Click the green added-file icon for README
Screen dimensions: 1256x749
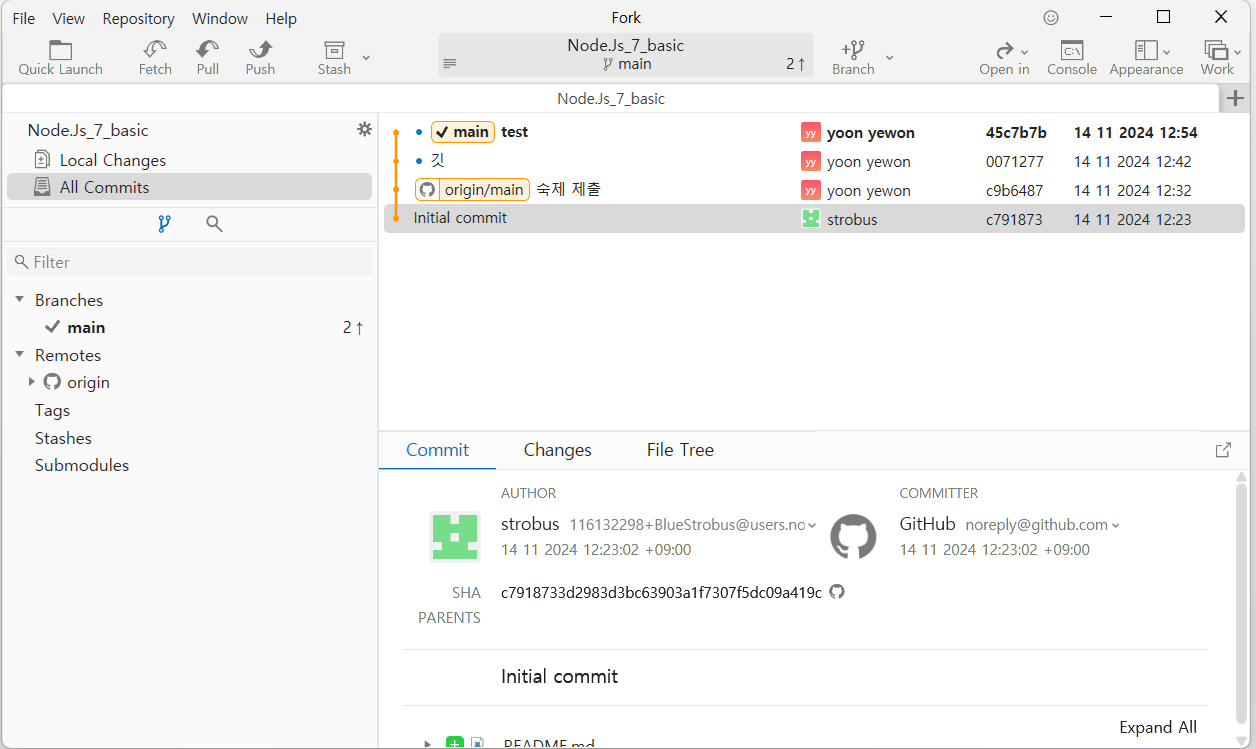click(455, 743)
